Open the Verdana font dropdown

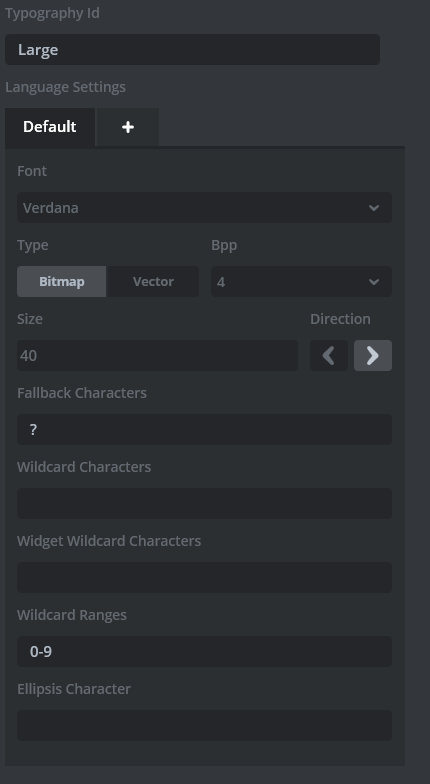point(204,208)
